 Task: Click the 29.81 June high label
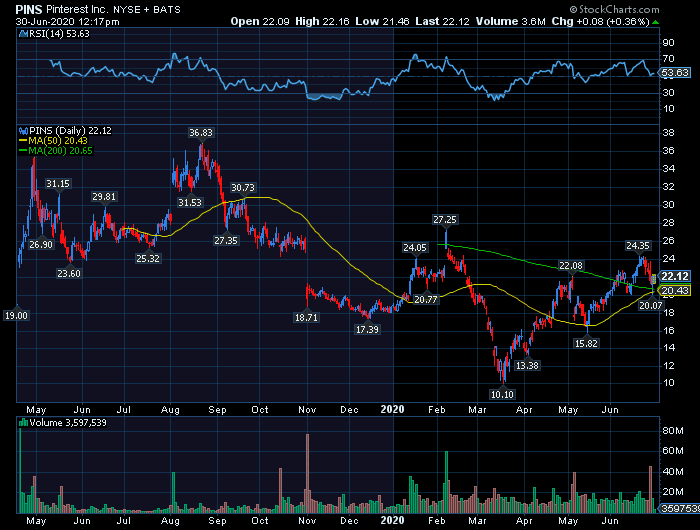point(104,197)
